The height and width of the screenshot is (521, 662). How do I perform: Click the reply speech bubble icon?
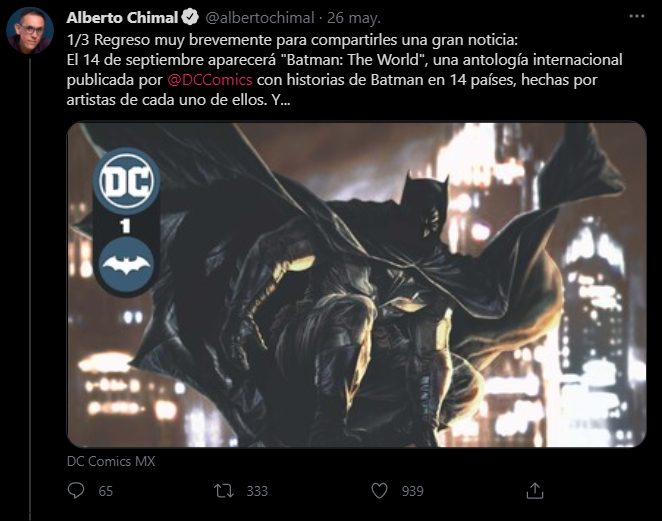(x=76, y=491)
